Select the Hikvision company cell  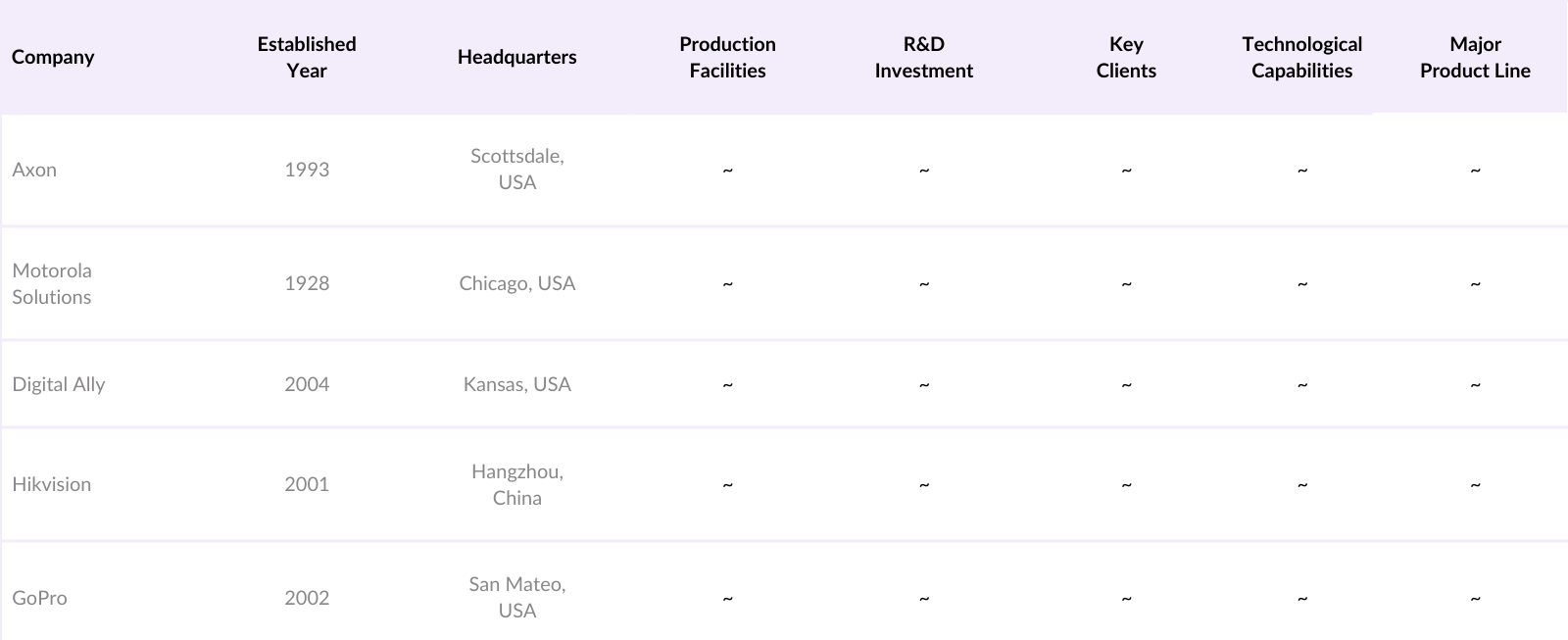pos(52,484)
